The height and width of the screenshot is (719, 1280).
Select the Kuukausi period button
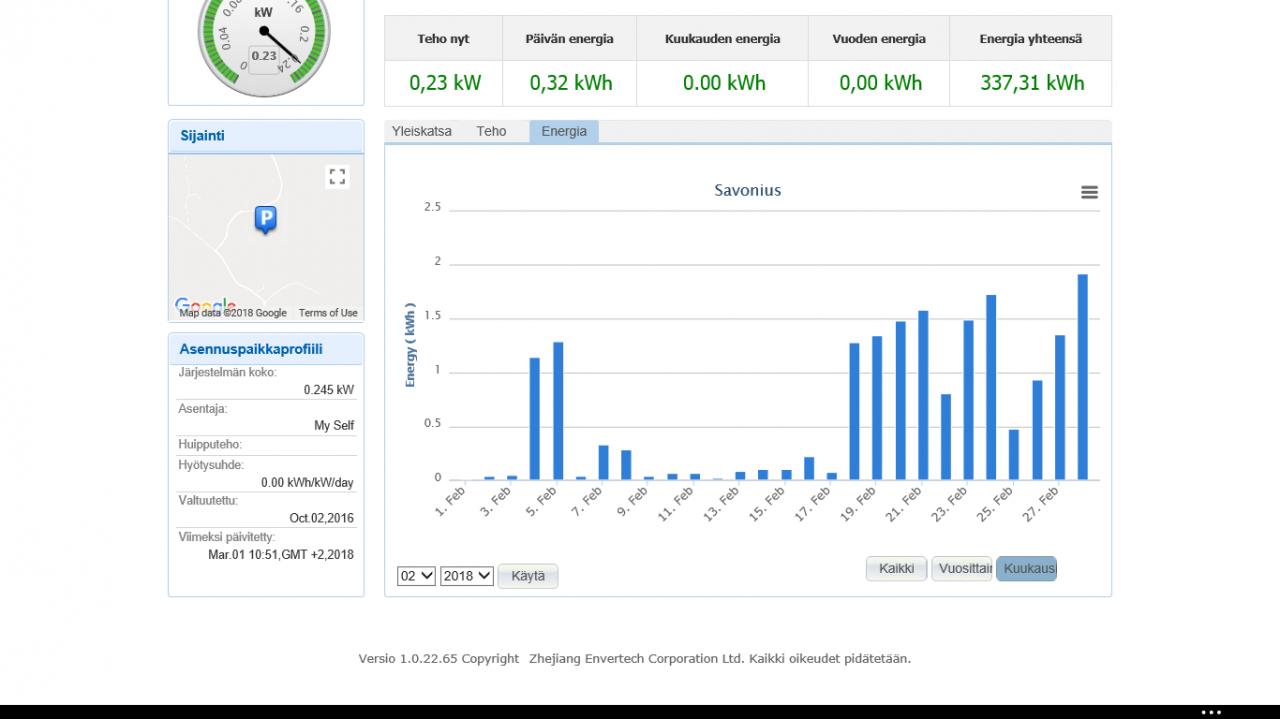[x=1026, y=569]
